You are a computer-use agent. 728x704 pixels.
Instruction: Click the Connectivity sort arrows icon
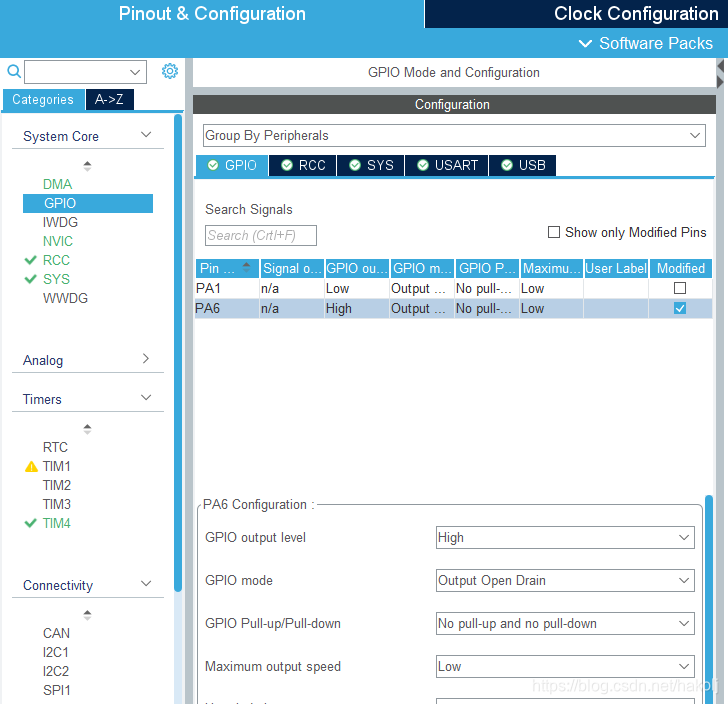tap(87, 615)
